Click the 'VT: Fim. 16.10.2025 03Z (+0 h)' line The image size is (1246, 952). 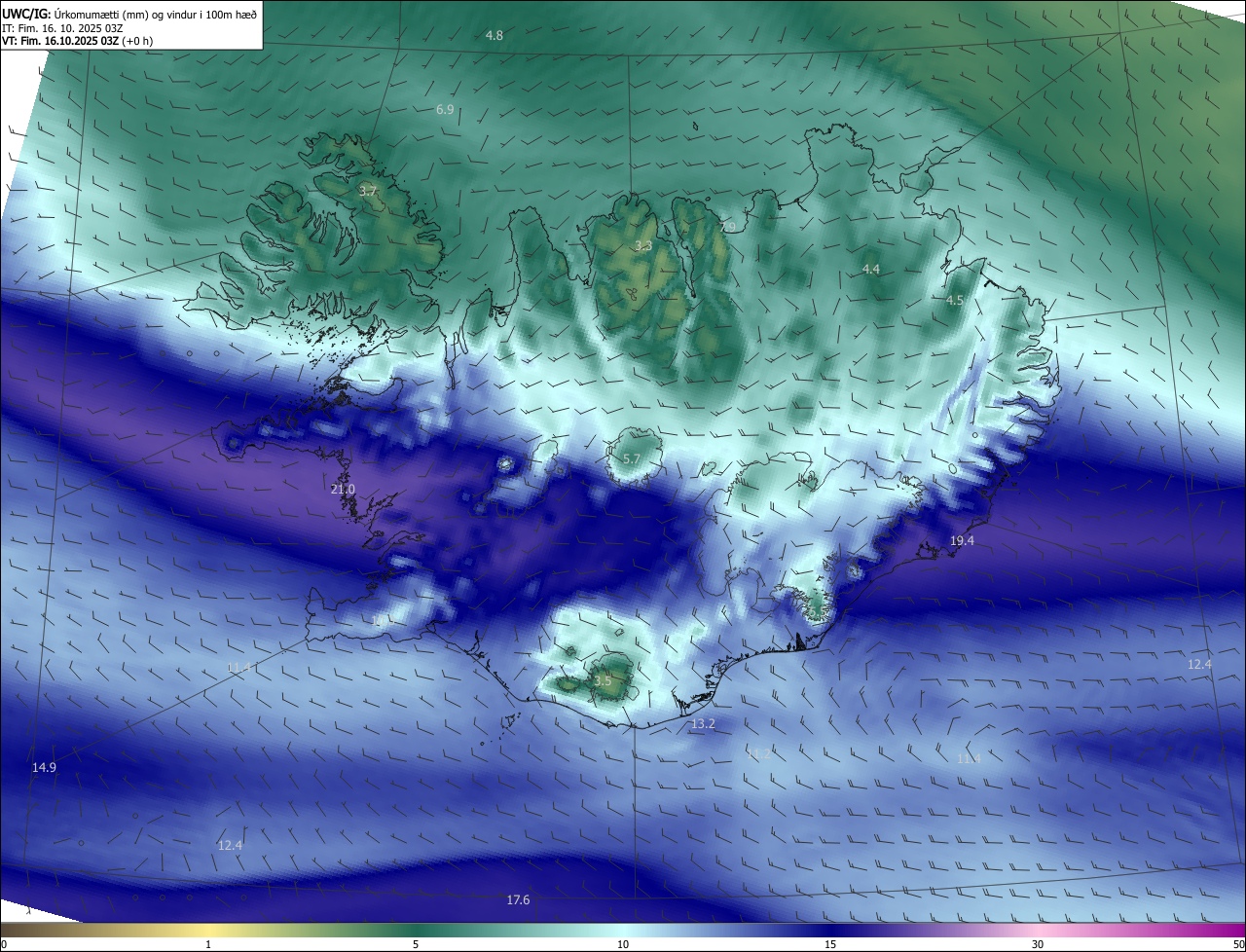point(78,41)
